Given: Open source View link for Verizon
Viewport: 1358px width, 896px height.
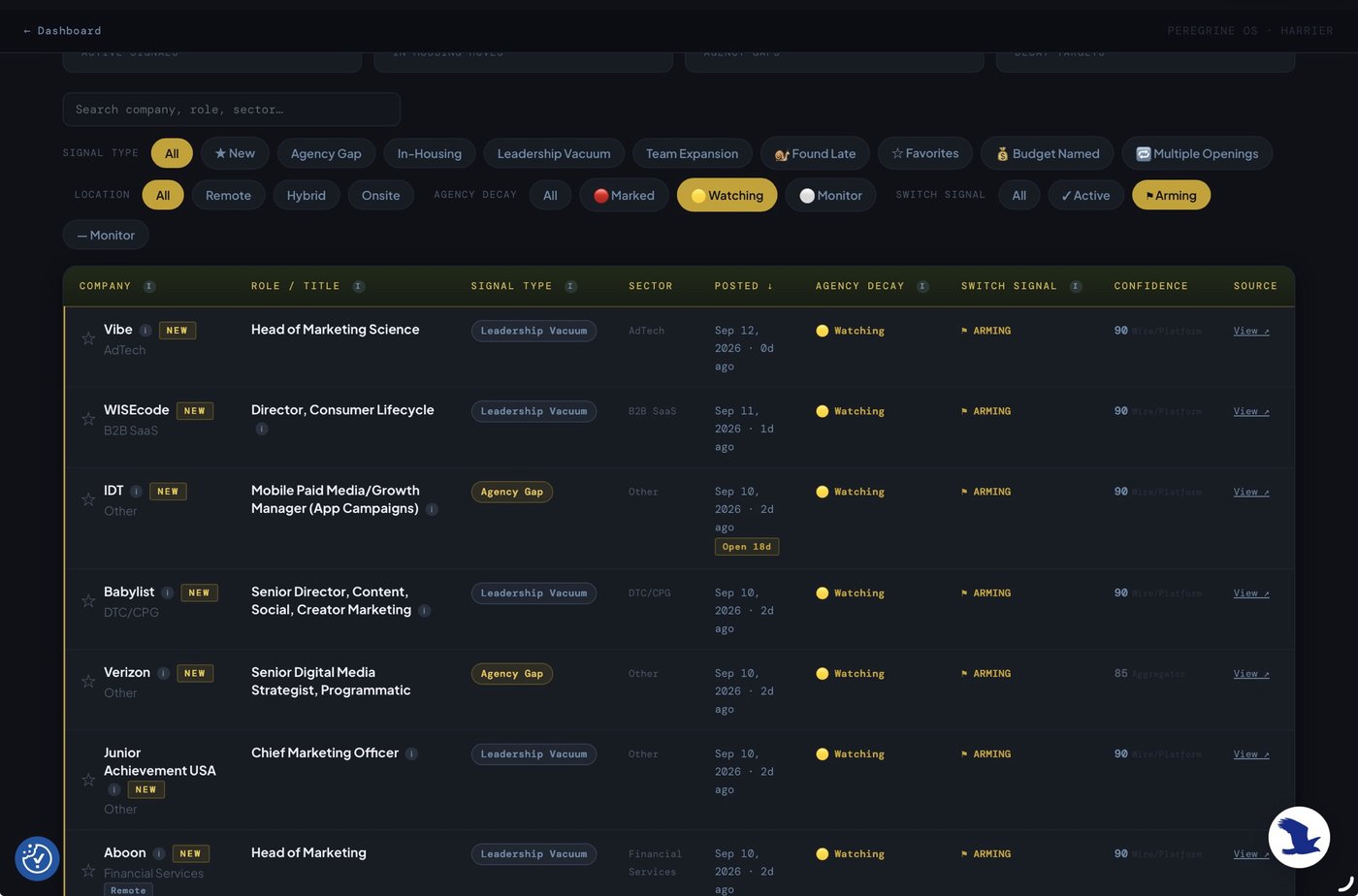Looking at the screenshot, I should 1251,673.
